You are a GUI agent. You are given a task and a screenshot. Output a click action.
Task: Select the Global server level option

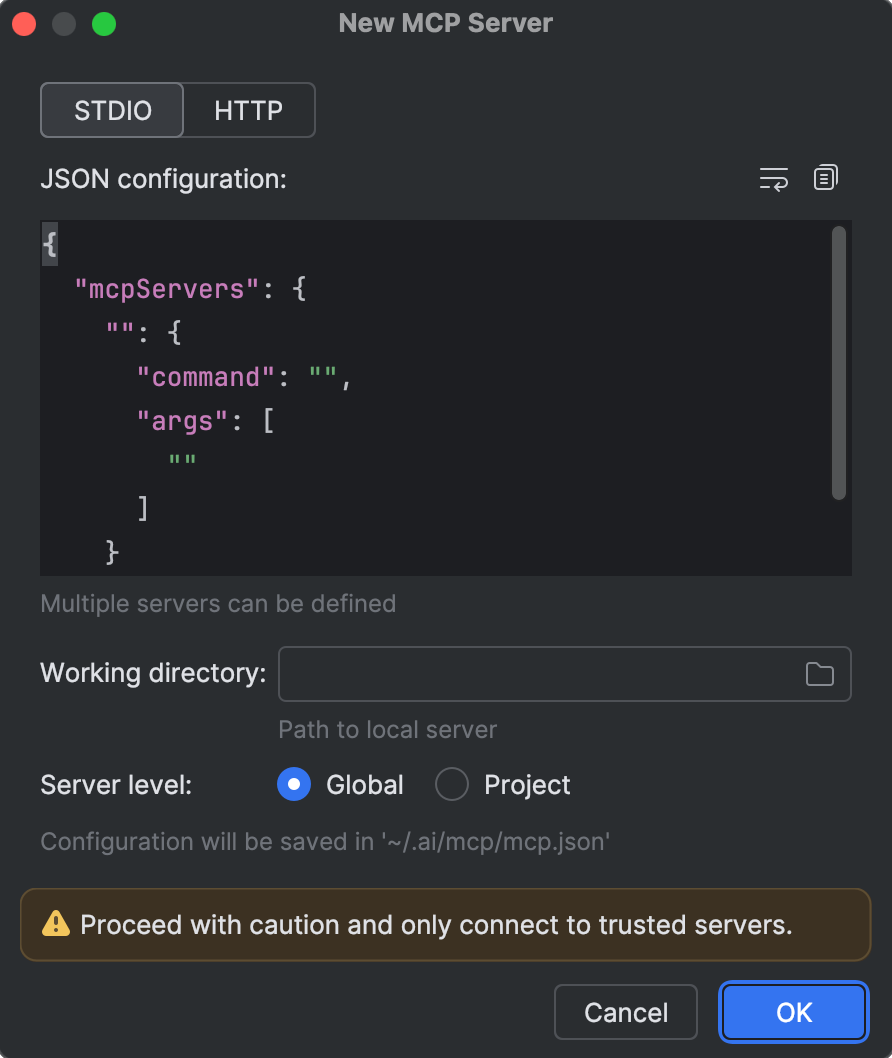click(294, 784)
